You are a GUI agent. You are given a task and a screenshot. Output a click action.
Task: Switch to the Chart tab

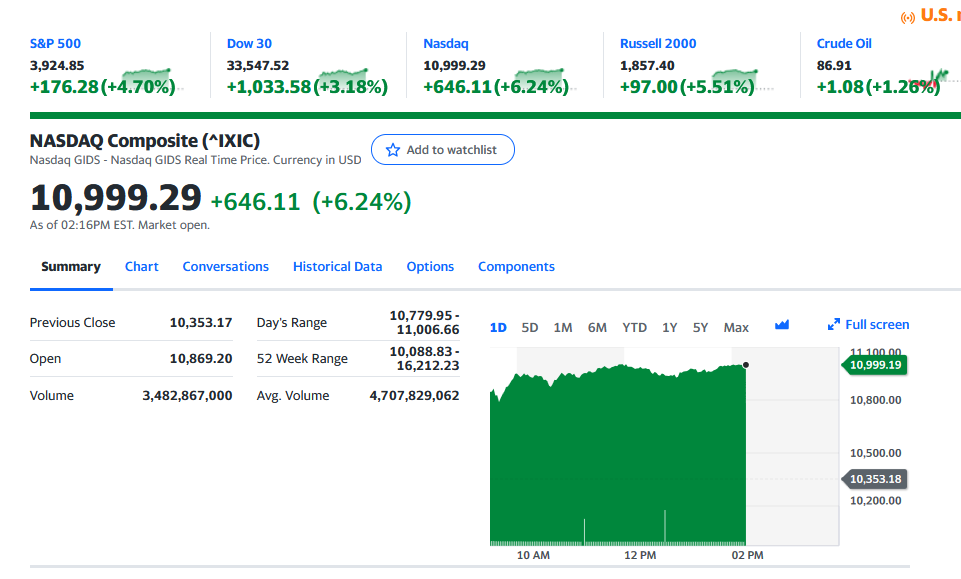[x=142, y=267]
